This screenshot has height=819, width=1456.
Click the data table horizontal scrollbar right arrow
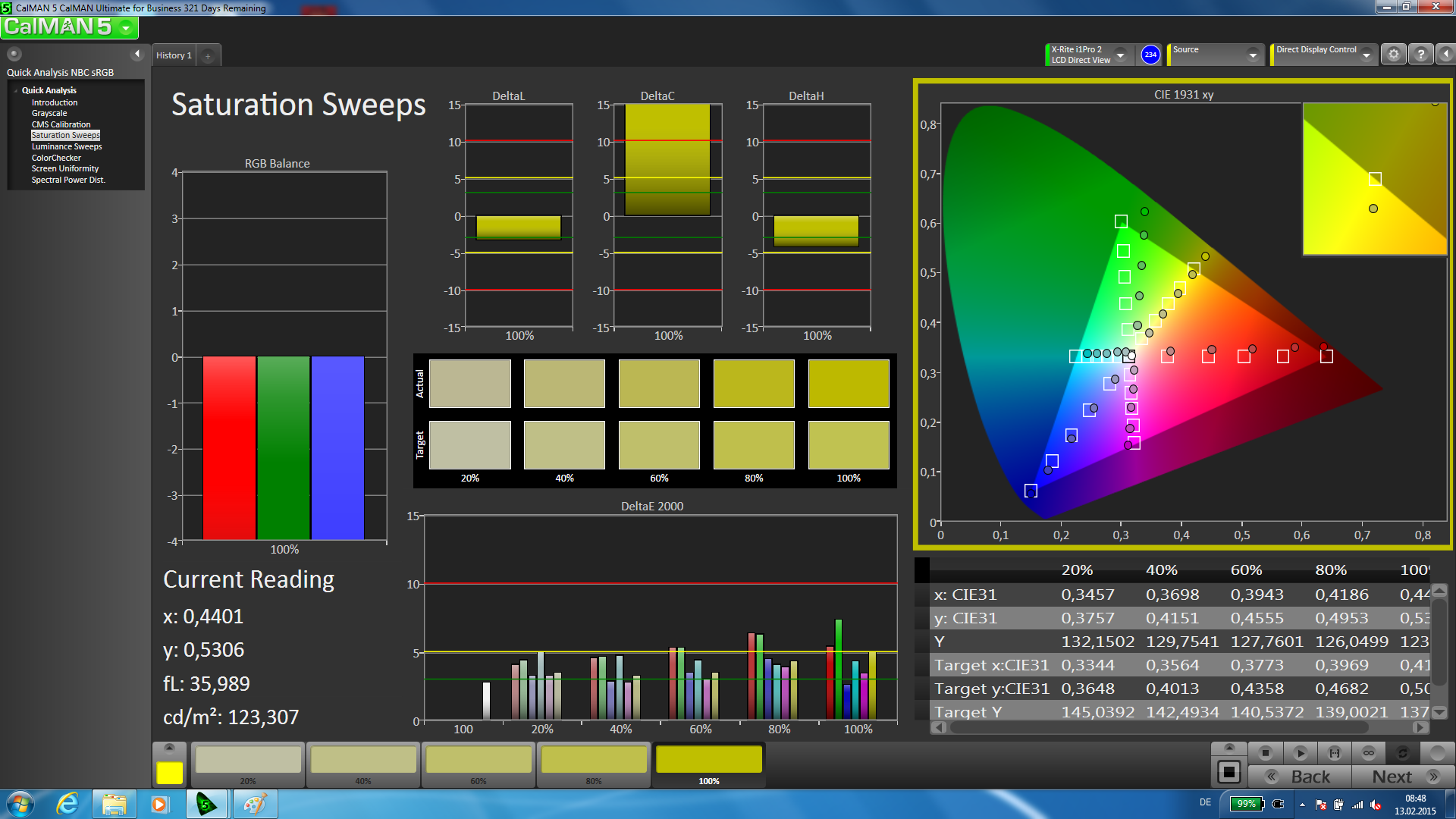point(1420,727)
